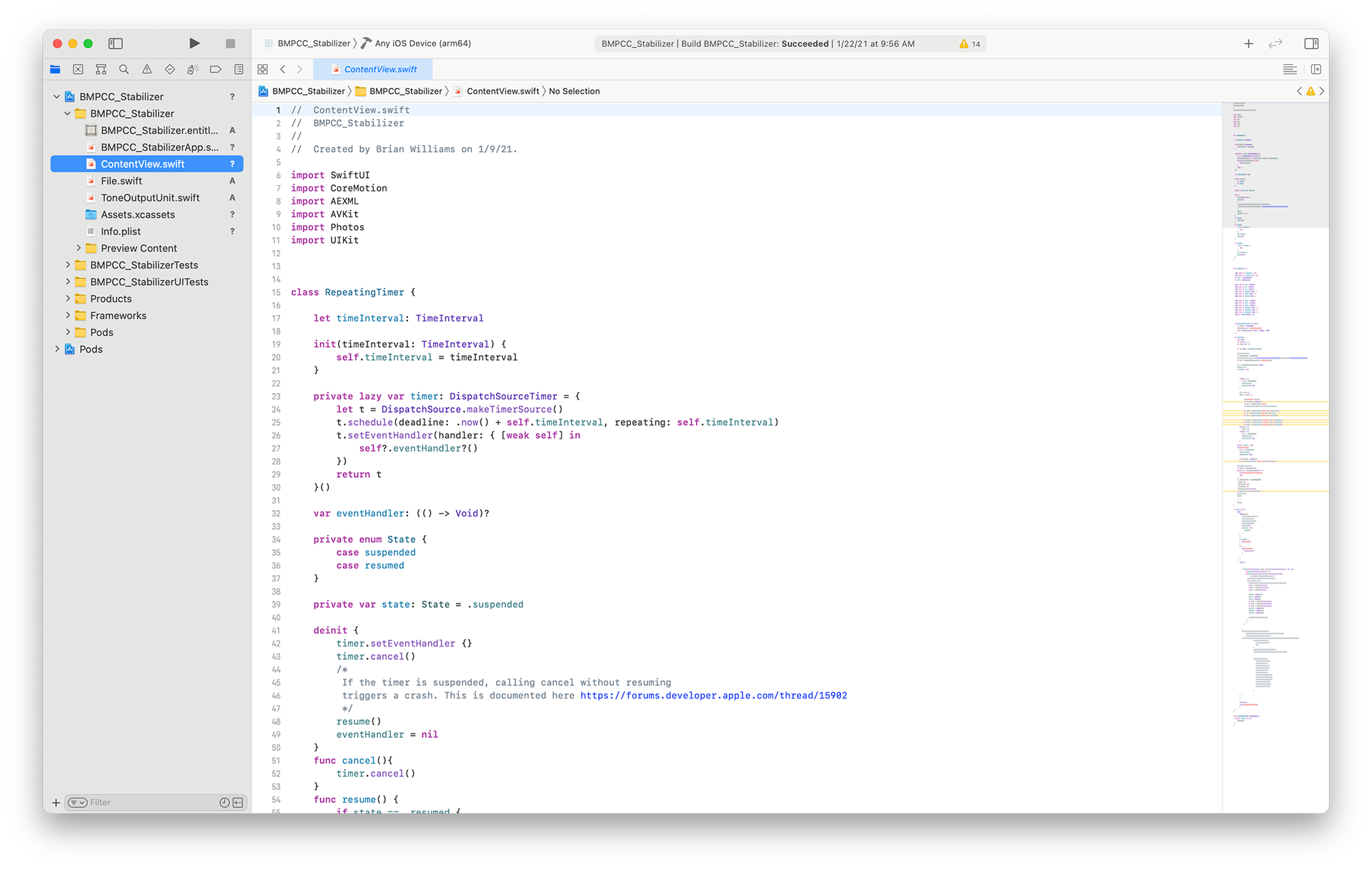Expand the Pods folder group
Viewport: 1372px width, 870px height.
pos(68,332)
